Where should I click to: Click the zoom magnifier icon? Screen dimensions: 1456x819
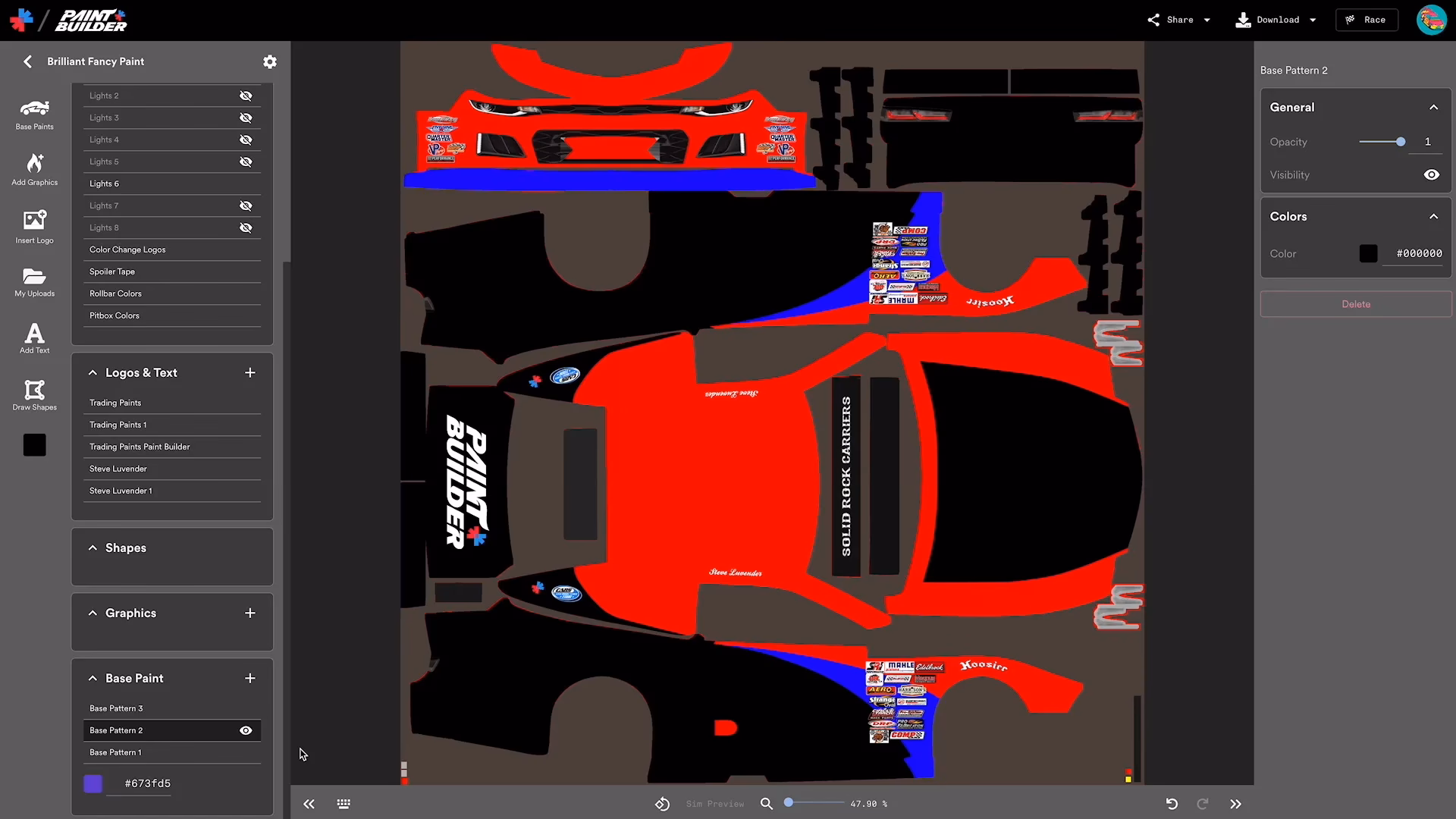pyautogui.click(x=767, y=804)
